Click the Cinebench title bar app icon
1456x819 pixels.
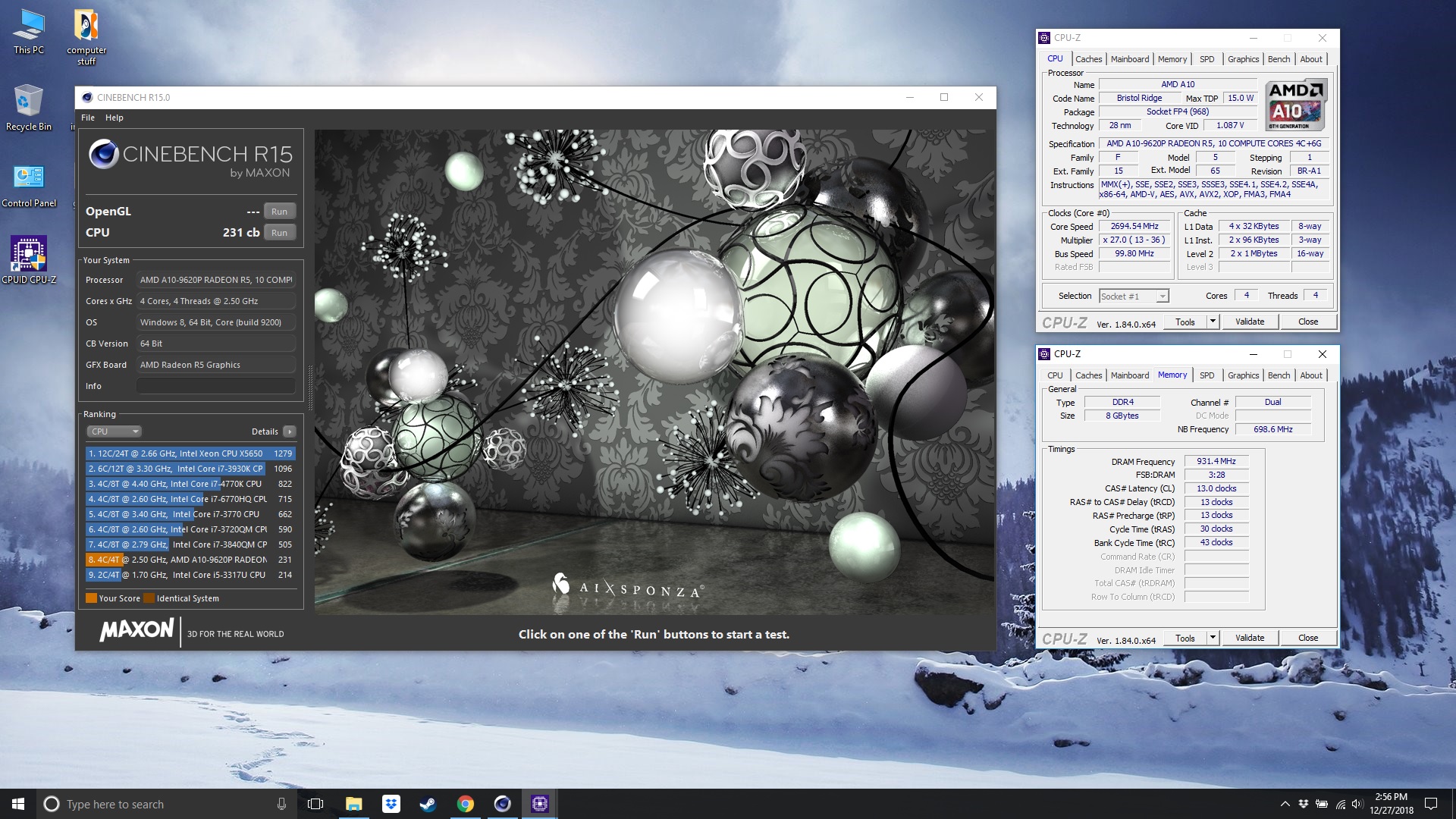click(87, 97)
